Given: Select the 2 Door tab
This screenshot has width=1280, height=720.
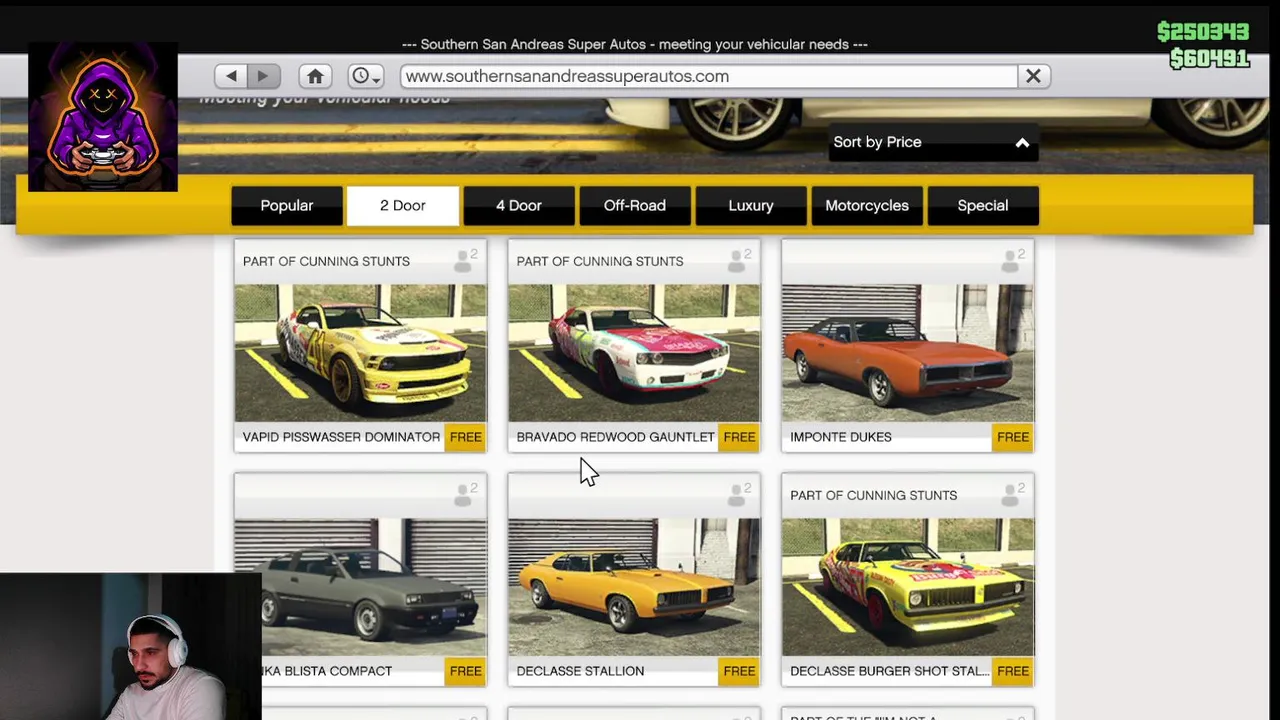Looking at the screenshot, I should click(403, 205).
